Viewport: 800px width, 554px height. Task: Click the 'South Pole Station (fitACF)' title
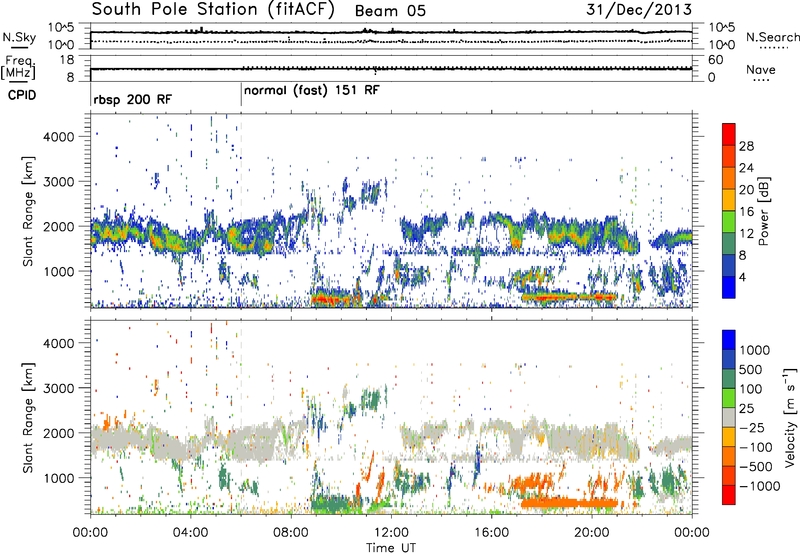(213, 10)
